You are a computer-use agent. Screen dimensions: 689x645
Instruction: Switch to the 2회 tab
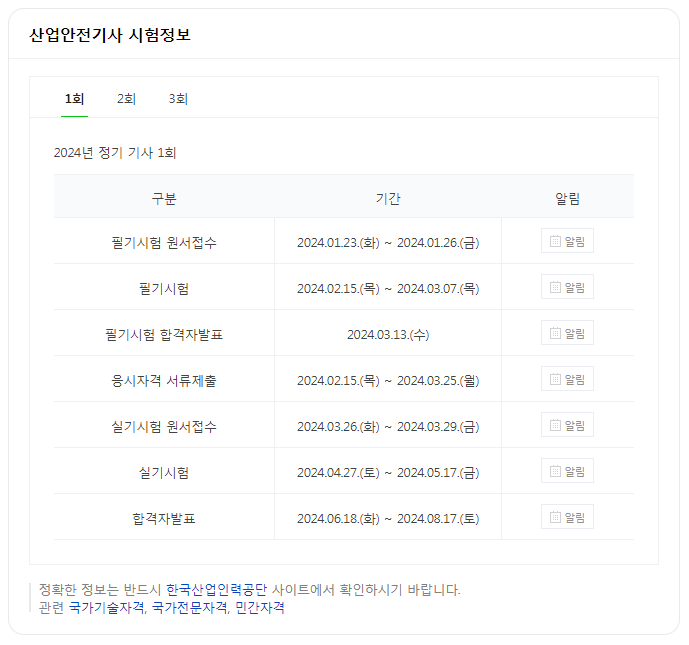tap(126, 99)
